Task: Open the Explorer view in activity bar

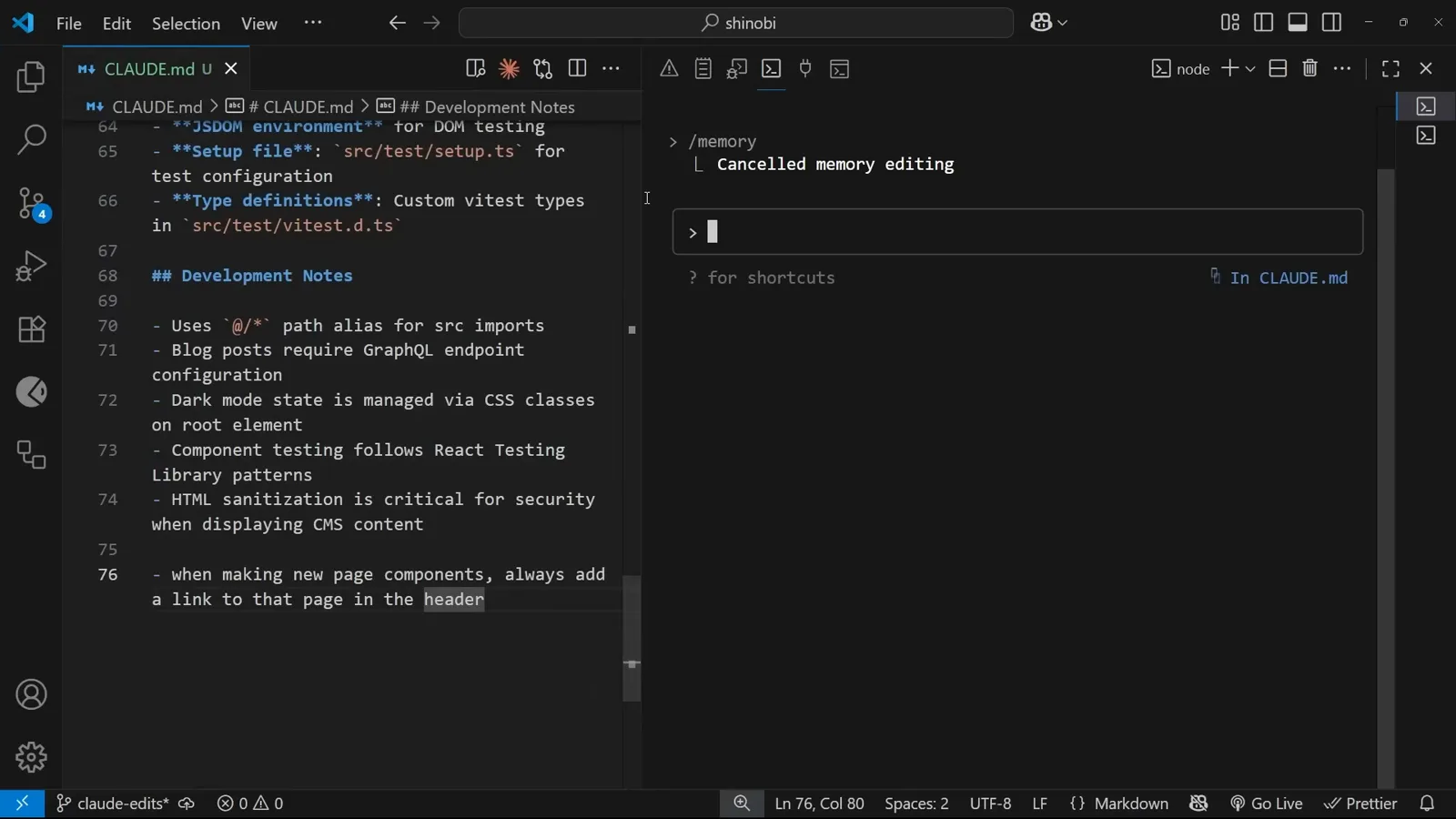Action: [x=31, y=77]
